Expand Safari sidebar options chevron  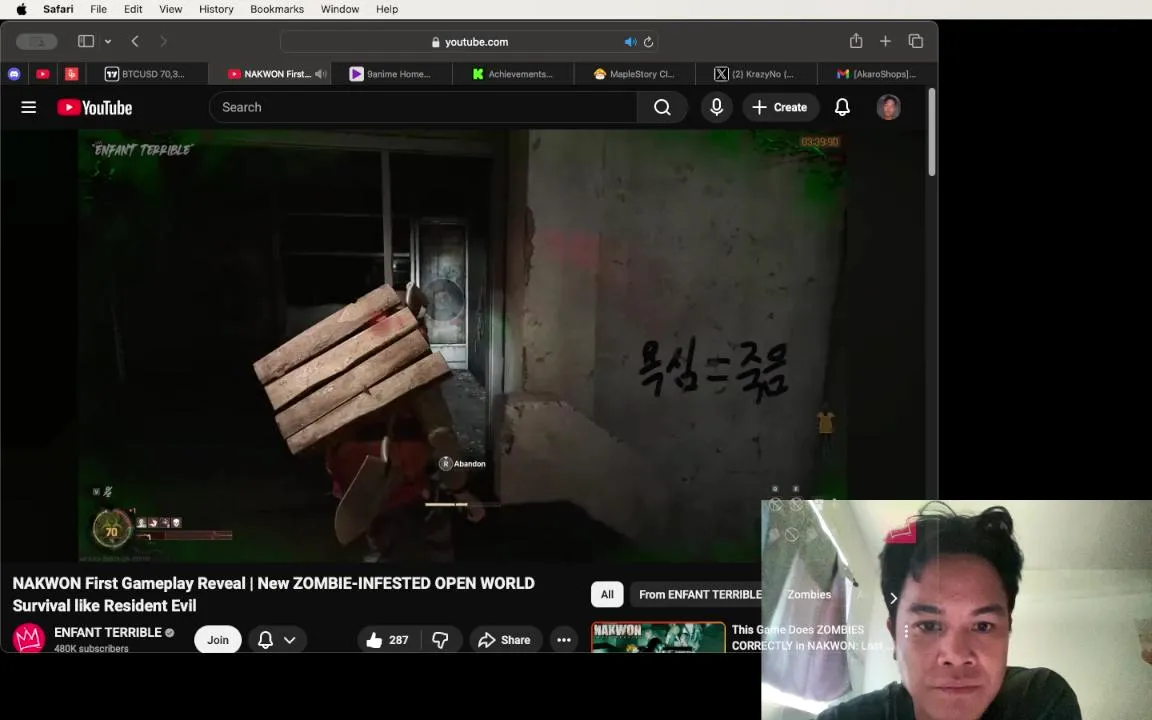[108, 41]
